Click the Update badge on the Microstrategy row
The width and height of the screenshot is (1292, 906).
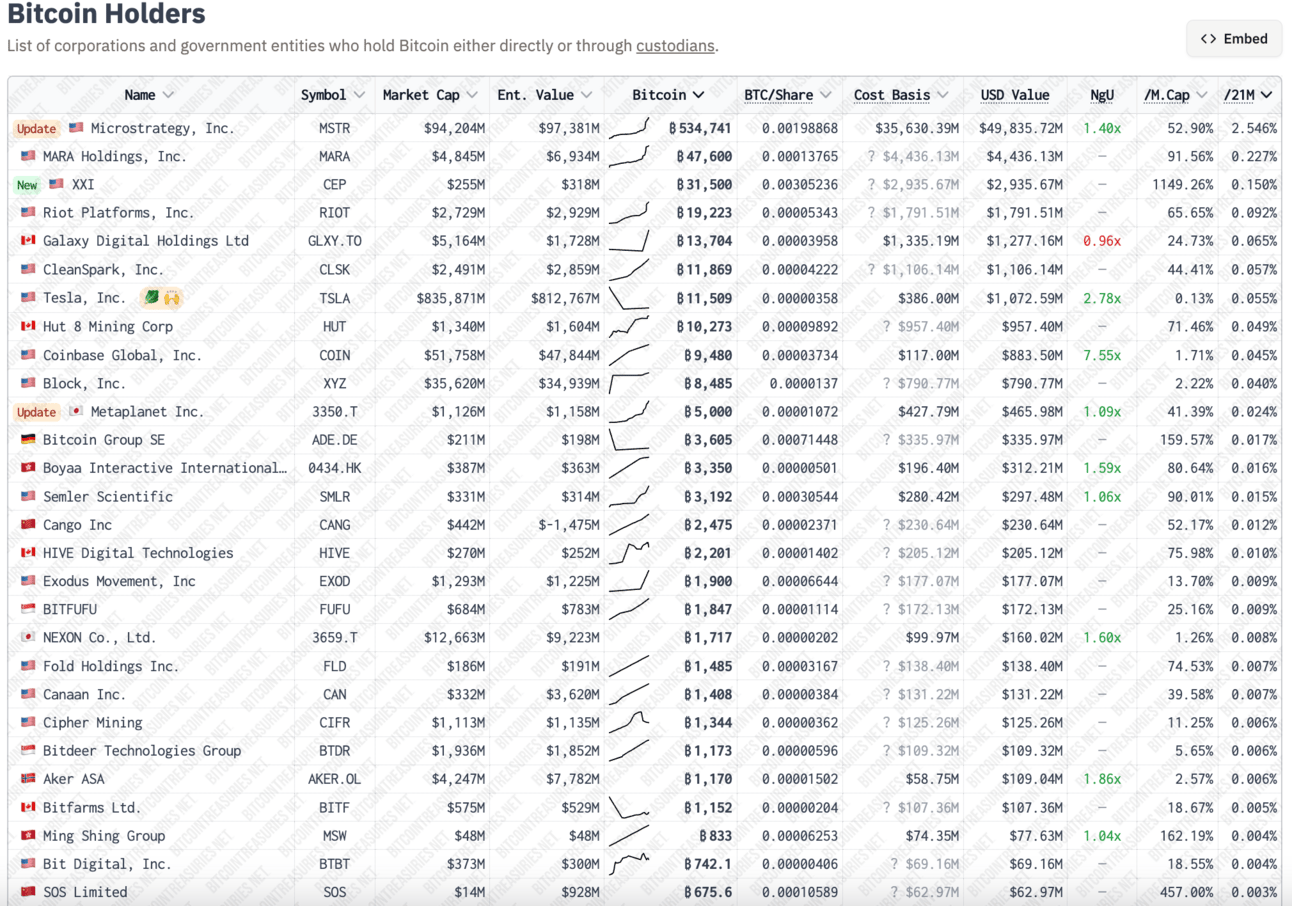point(37,128)
